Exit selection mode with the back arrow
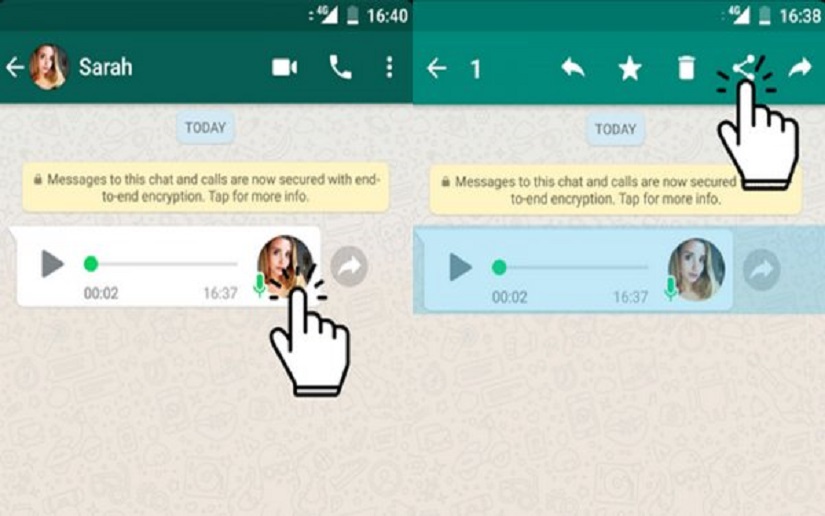This screenshot has height=516, width=825. [x=437, y=68]
